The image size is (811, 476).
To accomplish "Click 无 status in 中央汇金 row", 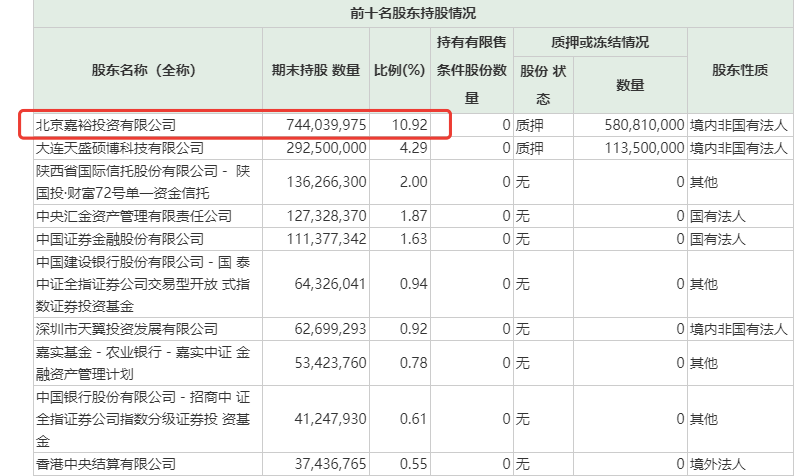I will coord(522,216).
